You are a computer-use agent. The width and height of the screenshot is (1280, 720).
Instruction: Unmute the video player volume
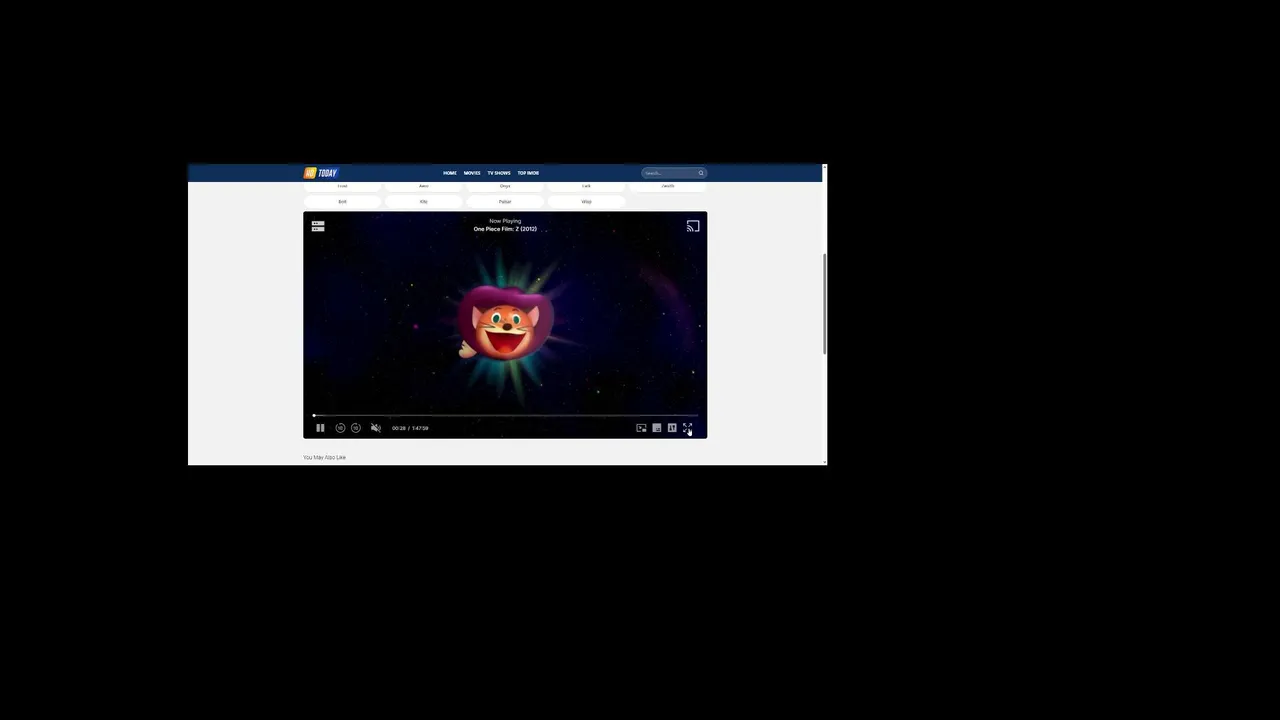pyautogui.click(x=376, y=428)
